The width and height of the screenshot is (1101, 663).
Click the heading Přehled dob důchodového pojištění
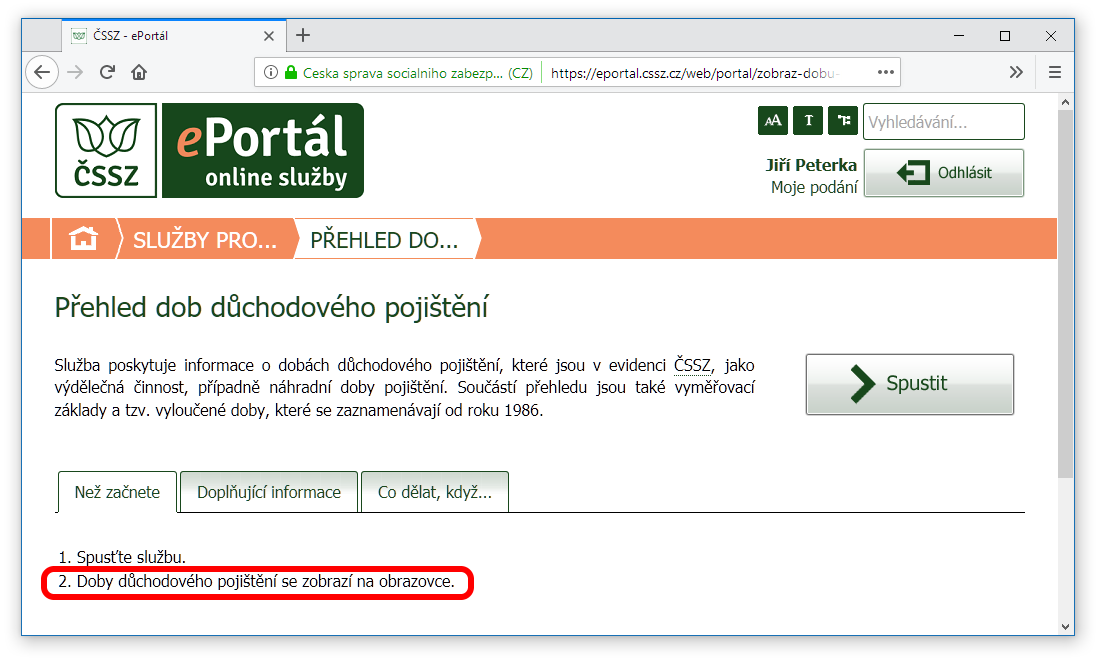pos(271,308)
